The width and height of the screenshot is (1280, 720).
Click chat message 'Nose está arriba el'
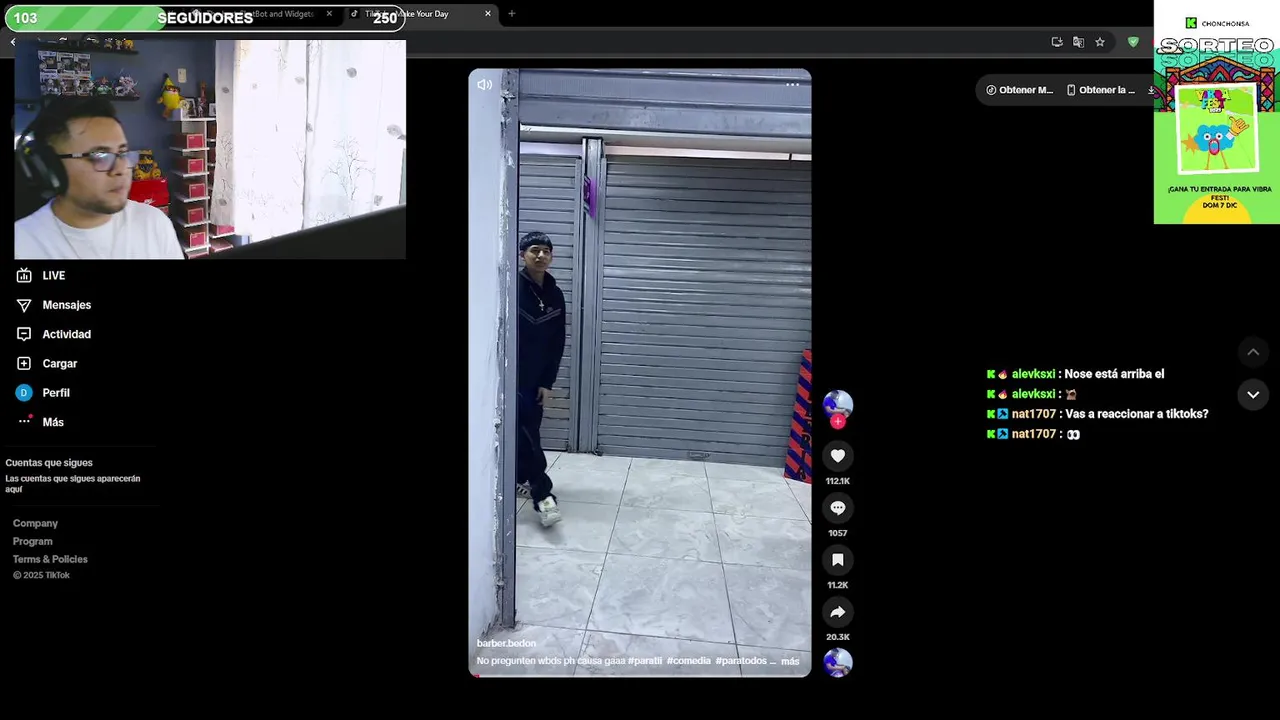pyautogui.click(x=1114, y=374)
